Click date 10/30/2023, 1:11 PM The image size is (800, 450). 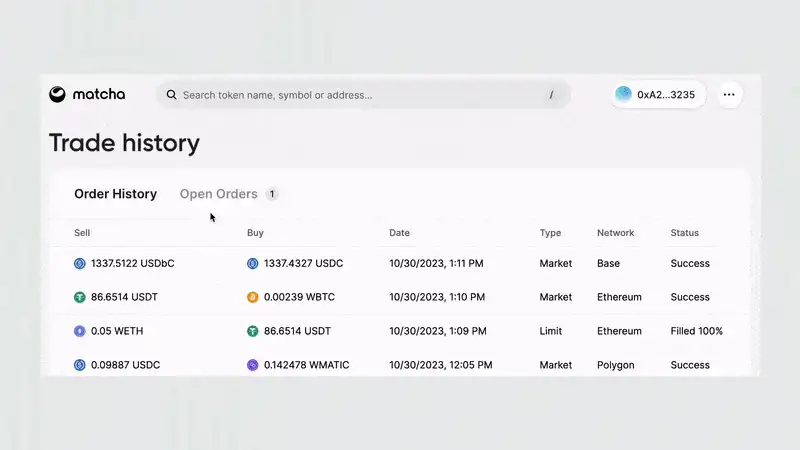pyautogui.click(x=436, y=263)
